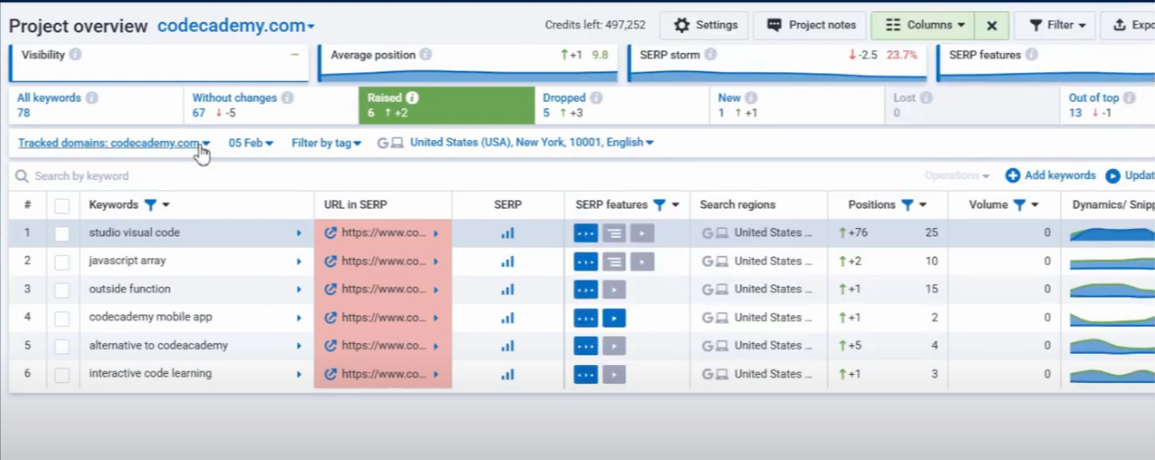Click info icon beside Dropped
Viewport: 1155px width, 460px height.
[x=596, y=97]
